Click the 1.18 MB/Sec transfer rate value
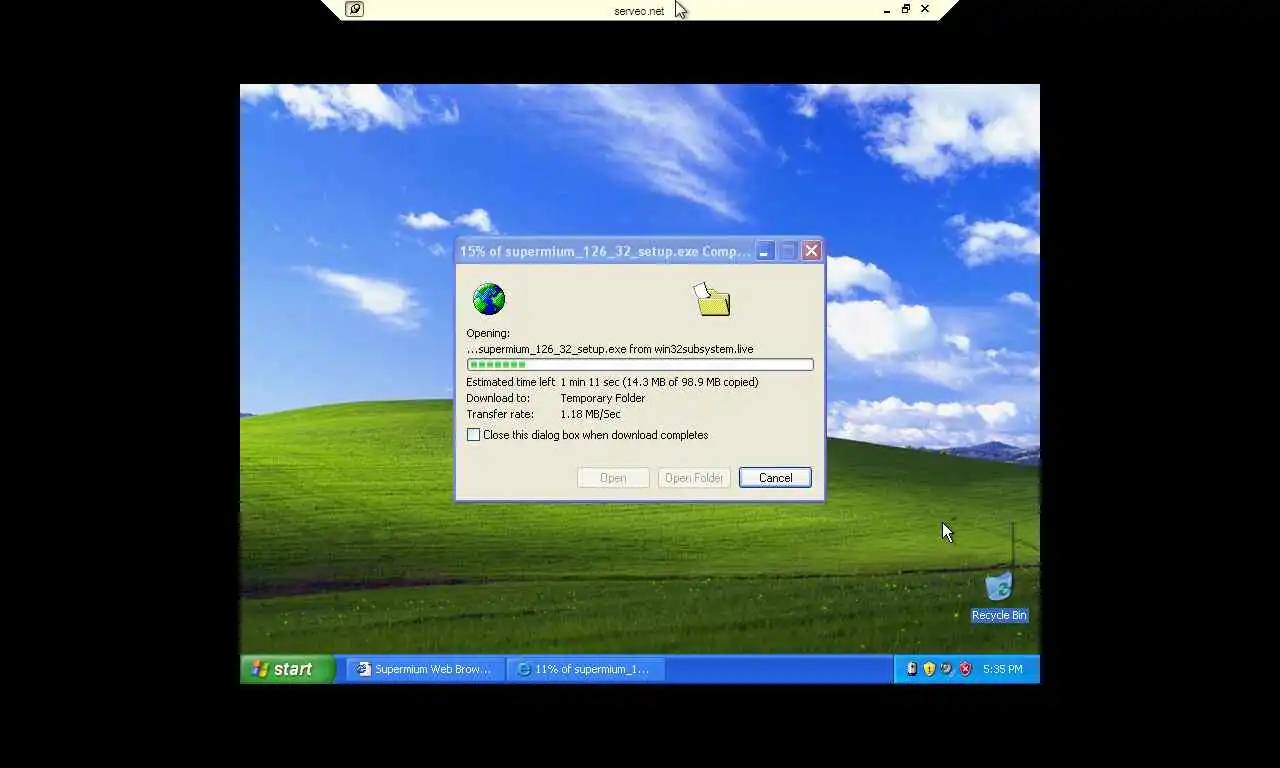The width and height of the screenshot is (1280, 768). click(x=590, y=414)
